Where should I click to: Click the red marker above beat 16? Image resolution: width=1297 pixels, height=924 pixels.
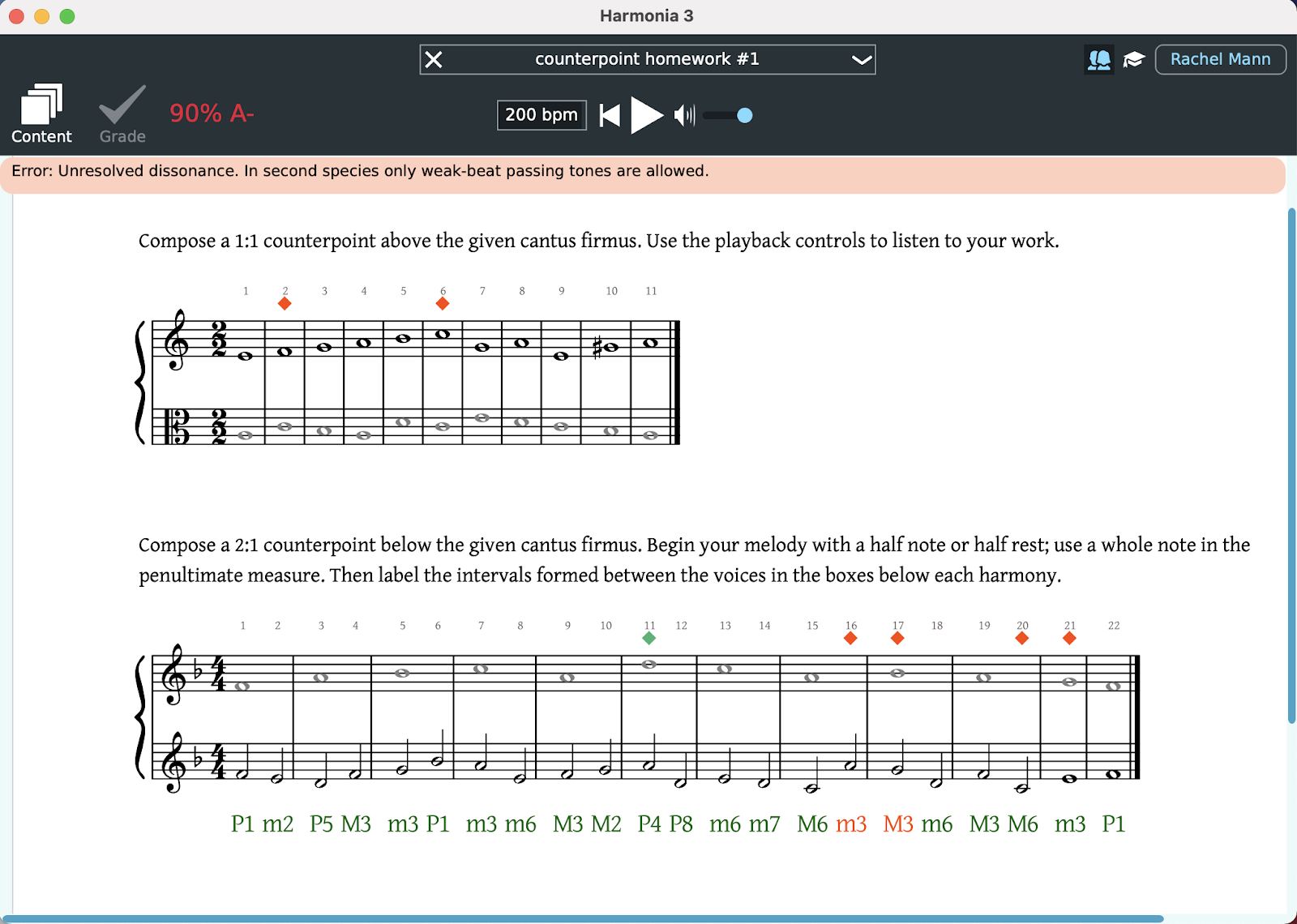850,639
